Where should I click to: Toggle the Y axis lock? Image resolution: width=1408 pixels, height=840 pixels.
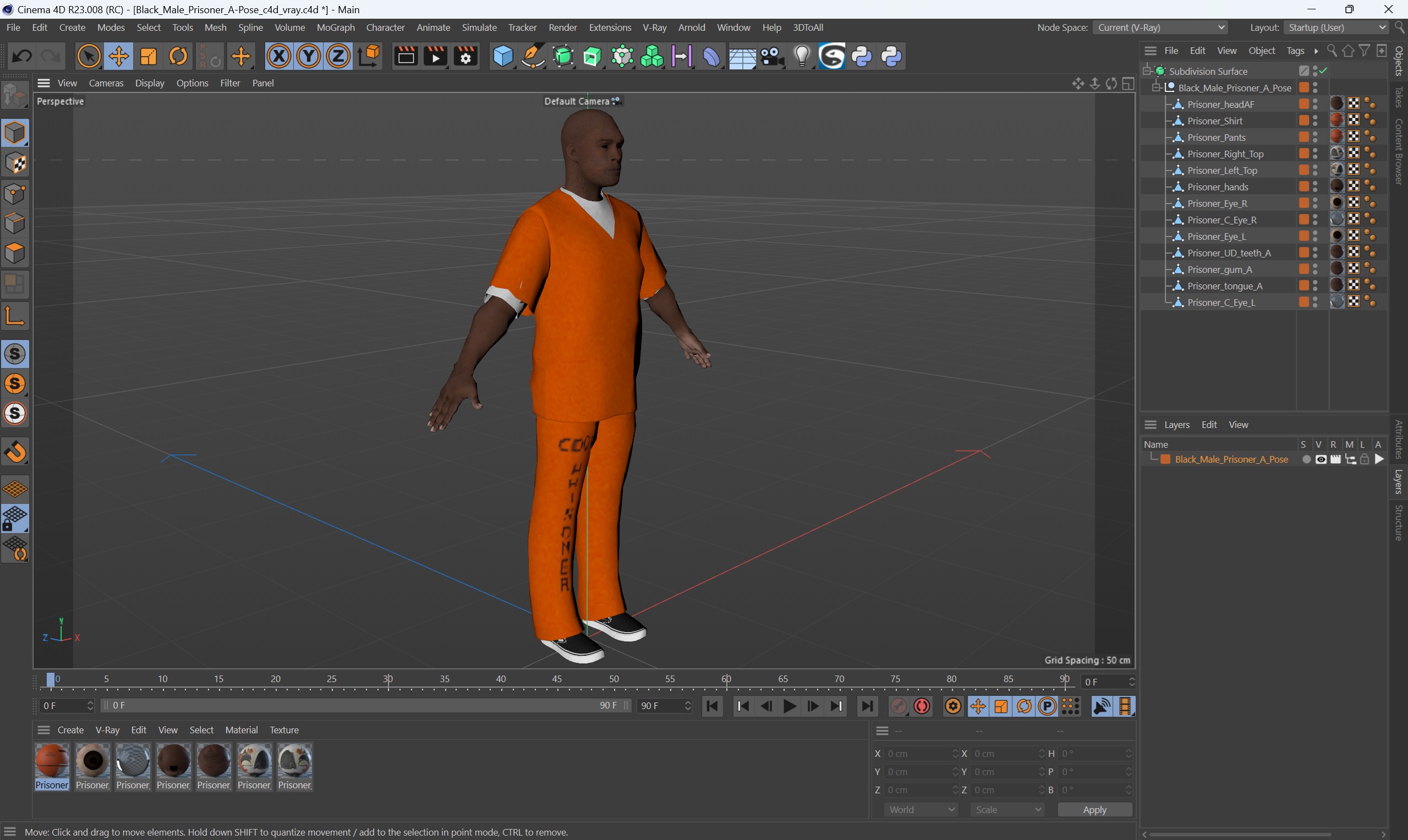tap(309, 56)
